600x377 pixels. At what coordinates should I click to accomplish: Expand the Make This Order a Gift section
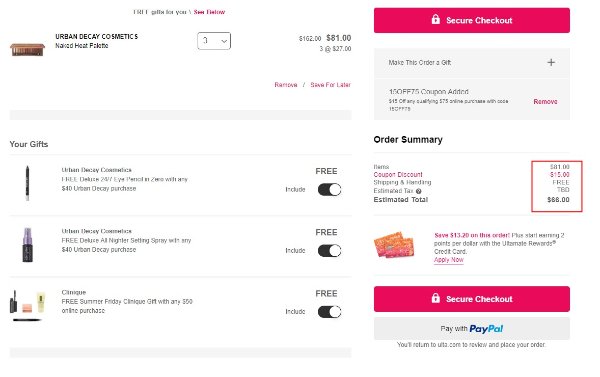click(x=472, y=63)
